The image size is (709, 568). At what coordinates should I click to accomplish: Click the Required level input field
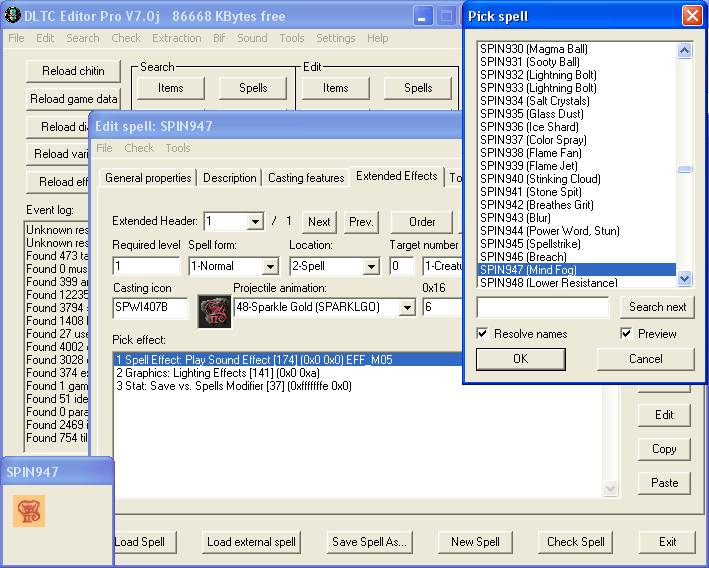click(146, 266)
